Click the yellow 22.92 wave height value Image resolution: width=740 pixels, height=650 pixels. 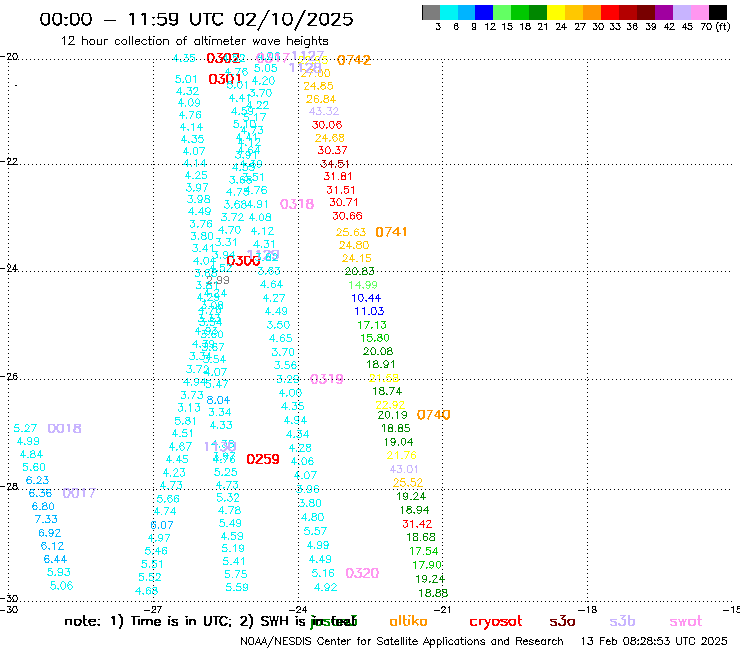pyautogui.click(x=390, y=405)
